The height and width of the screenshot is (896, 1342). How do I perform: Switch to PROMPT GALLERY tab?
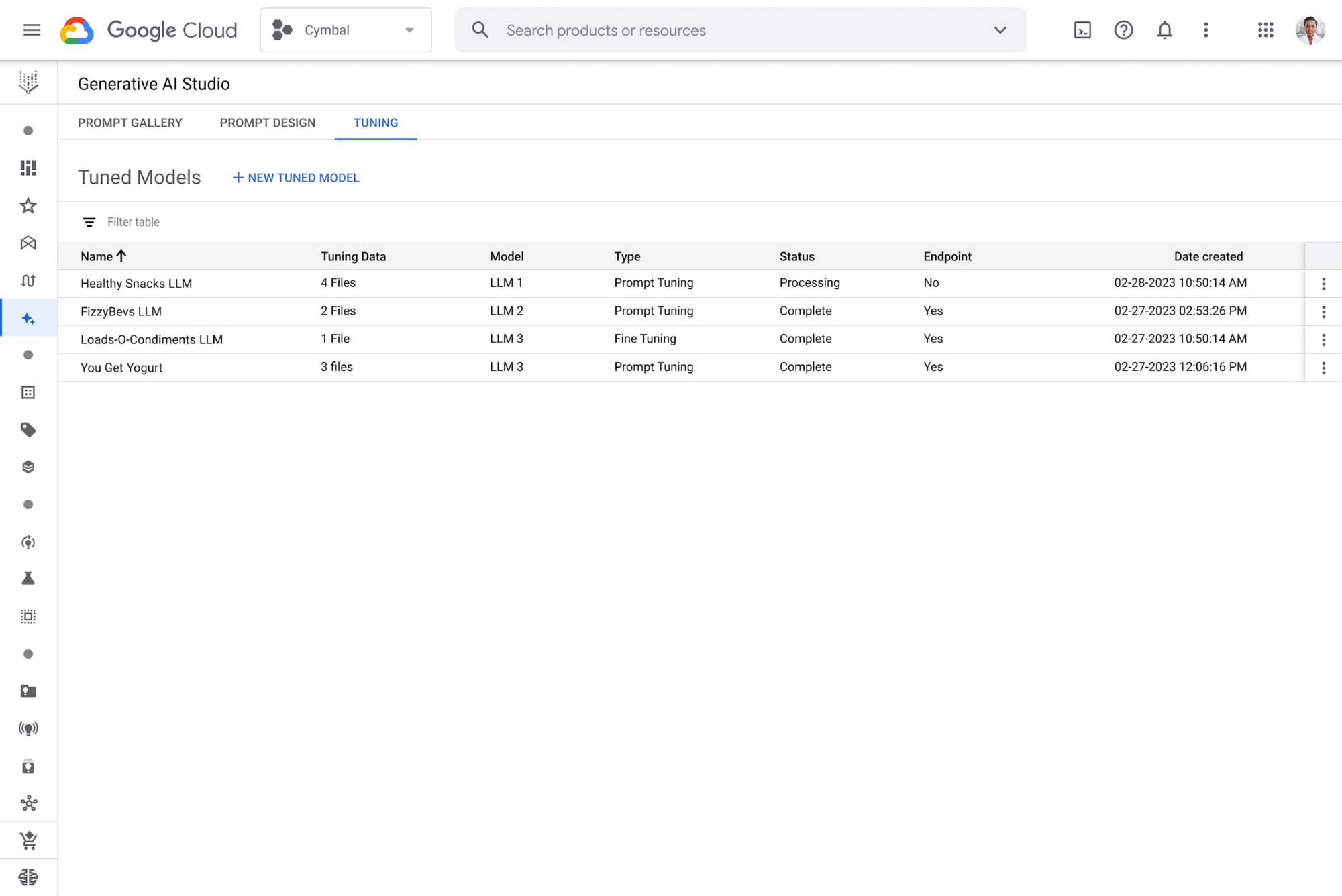click(x=130, y=122)
